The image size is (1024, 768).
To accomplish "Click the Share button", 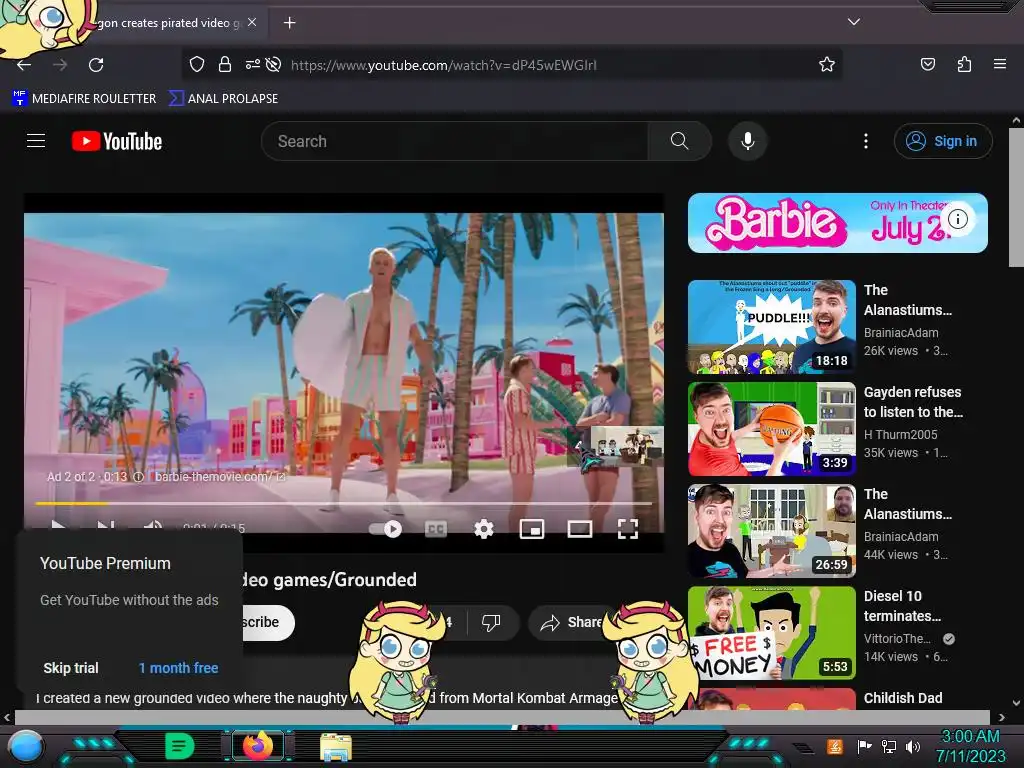I will tap(571, 622).
